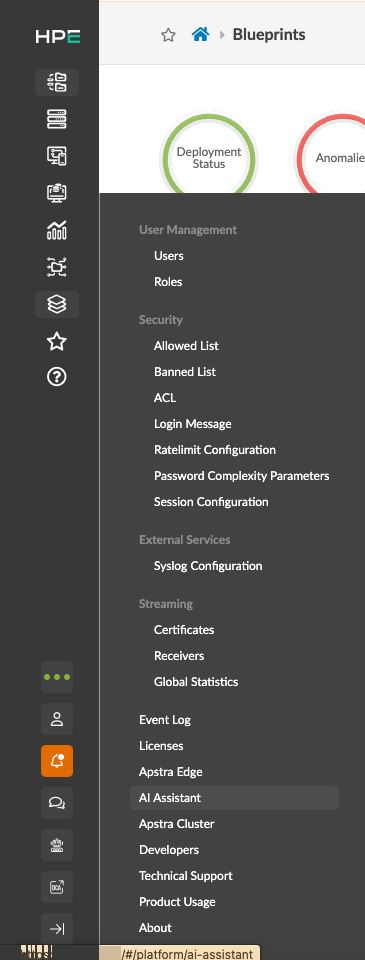365x960 pixels.
Task: Click the Security section header
Action: (x=160, y=320)
